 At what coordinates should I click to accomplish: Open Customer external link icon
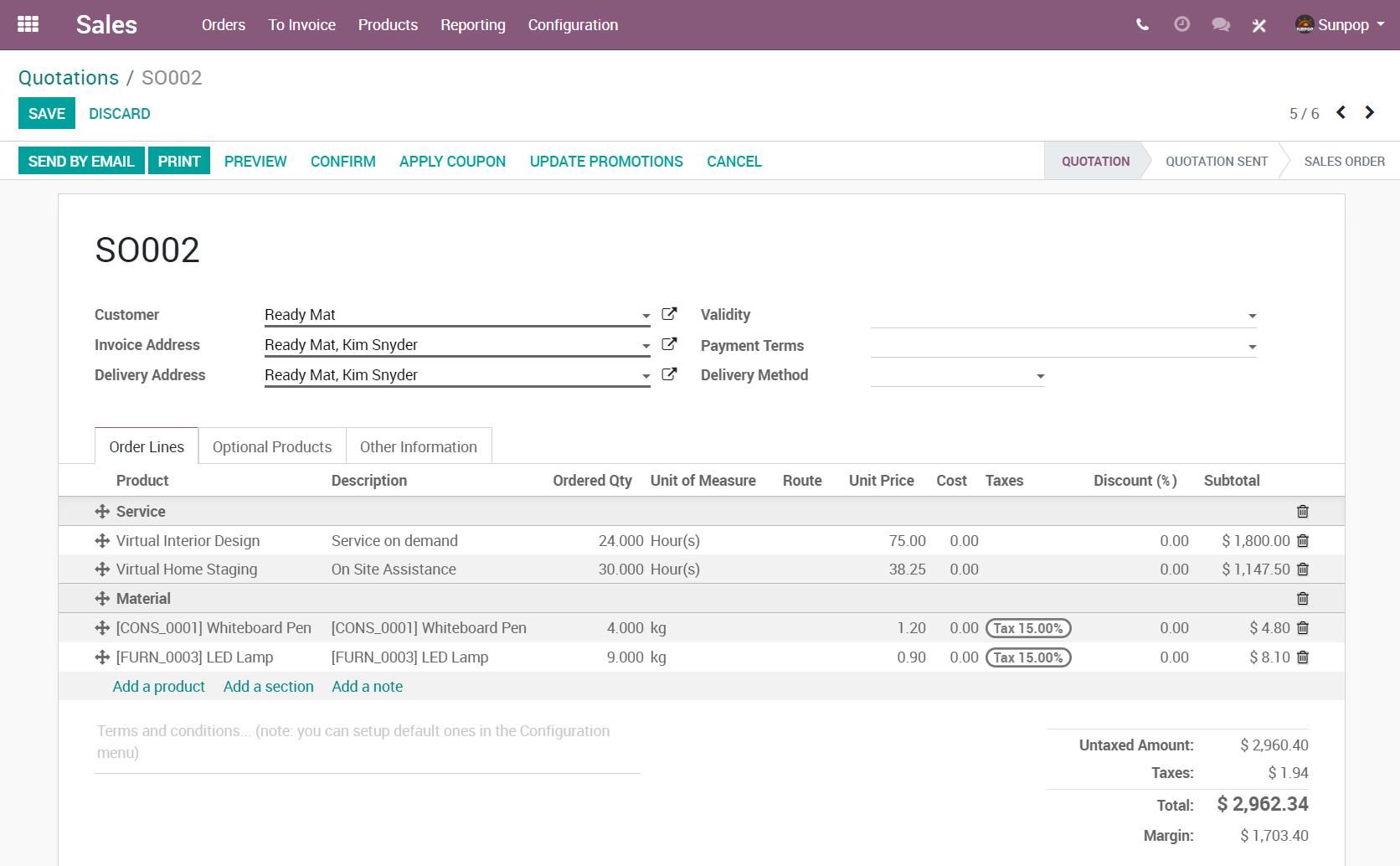click(669, 314)
